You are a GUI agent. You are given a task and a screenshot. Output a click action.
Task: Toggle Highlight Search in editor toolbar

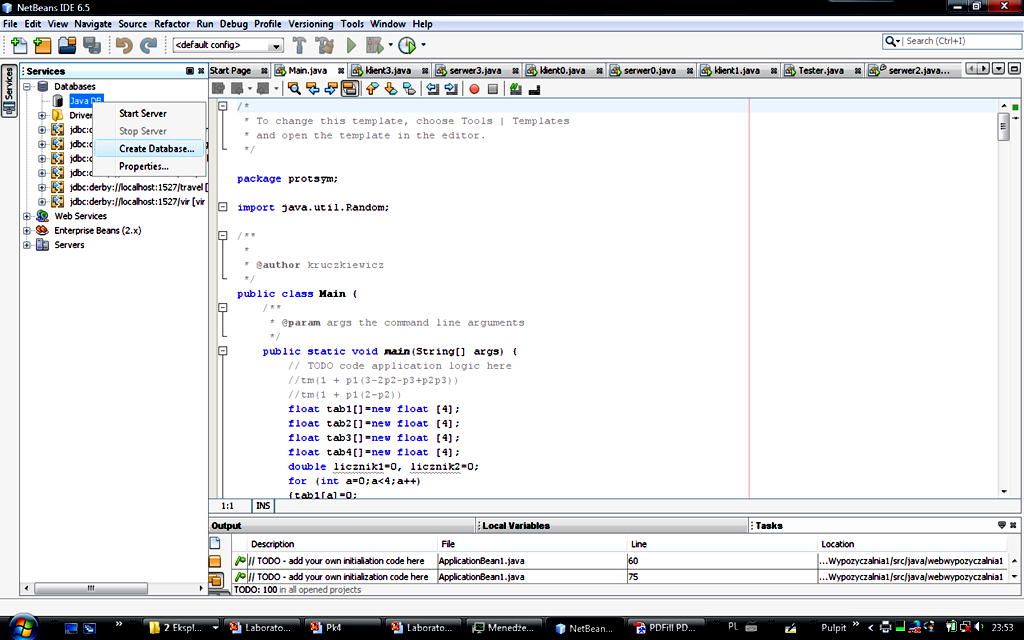click(349, 89)
